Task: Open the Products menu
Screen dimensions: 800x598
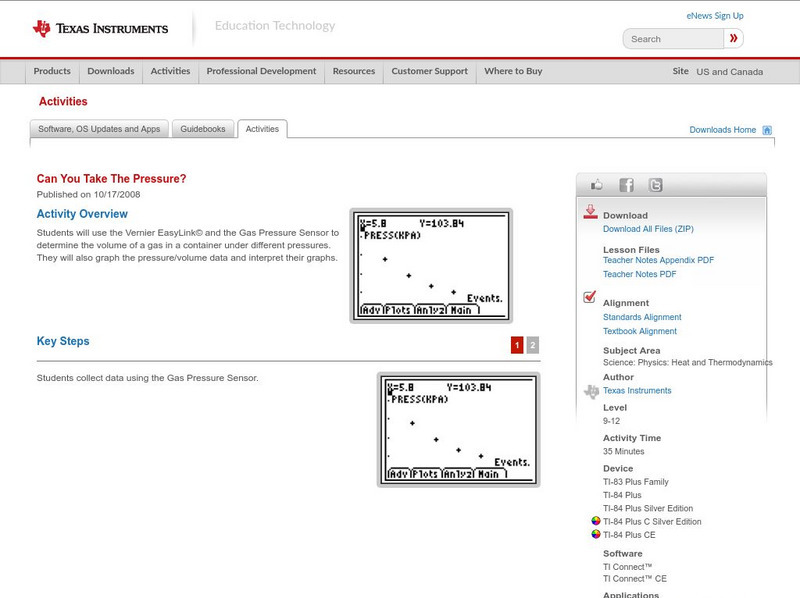Action: pos(52,72)
